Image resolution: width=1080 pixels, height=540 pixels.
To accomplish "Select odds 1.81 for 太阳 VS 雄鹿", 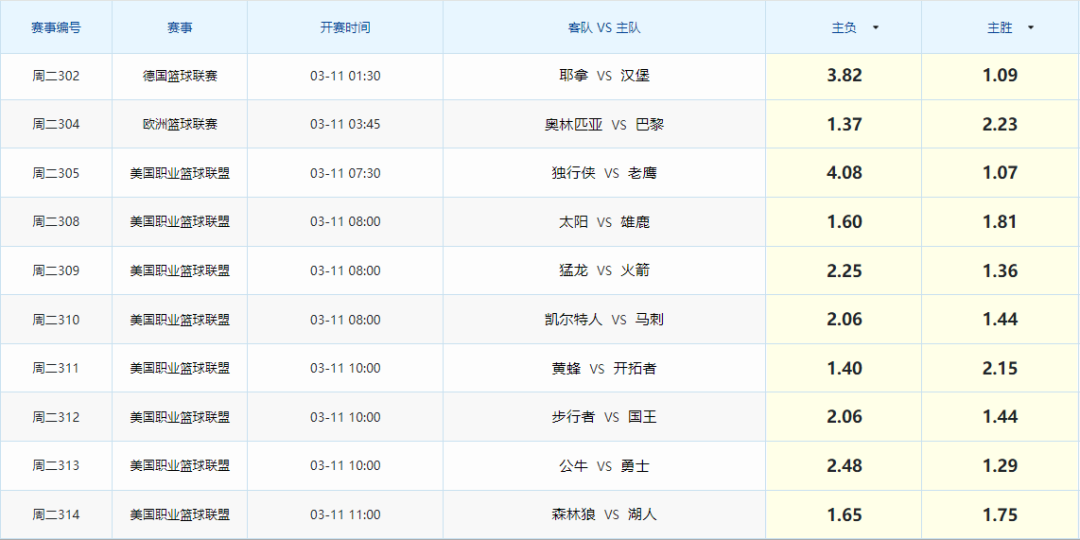I will 1001,222.
